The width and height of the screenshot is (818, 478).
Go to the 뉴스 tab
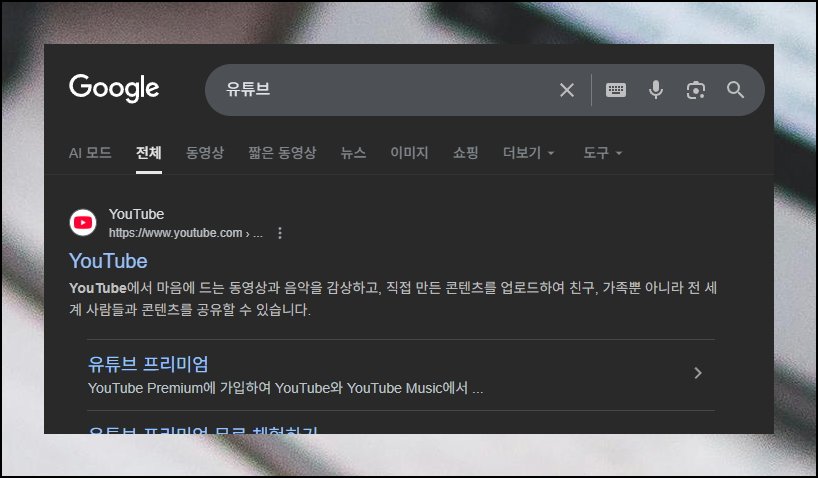353,153
